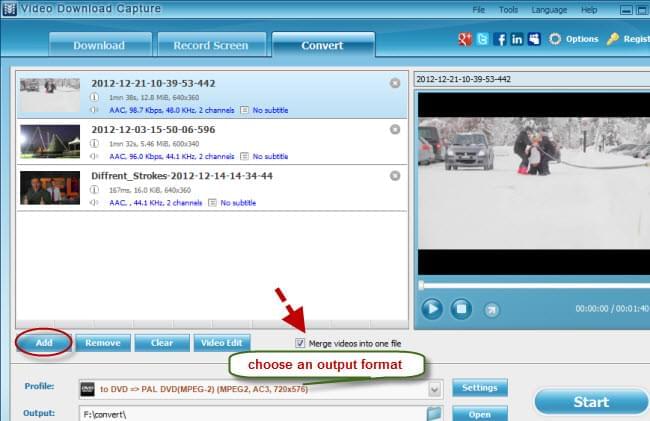This screenshot has height=421, width=650.
Task: Show info for Diffrent_Strokes video
Action: tap(95, 190)
